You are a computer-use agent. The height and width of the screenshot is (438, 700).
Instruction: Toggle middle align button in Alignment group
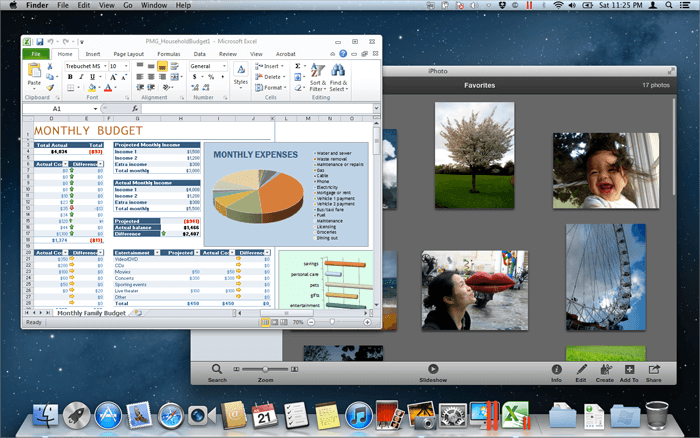pyautogui.click(x=150, y=66)
